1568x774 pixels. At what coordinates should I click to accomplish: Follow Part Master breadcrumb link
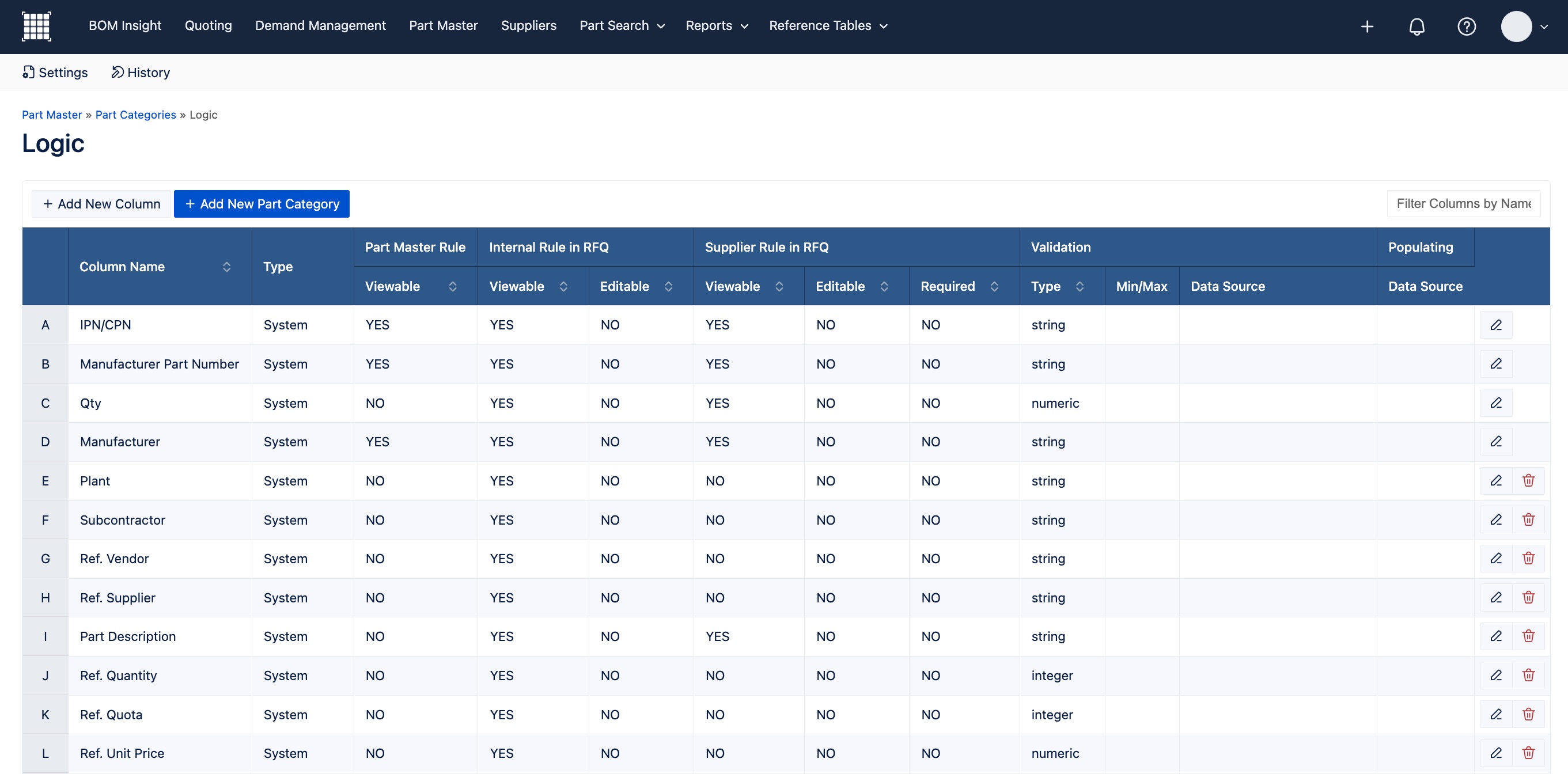[52, 115]
